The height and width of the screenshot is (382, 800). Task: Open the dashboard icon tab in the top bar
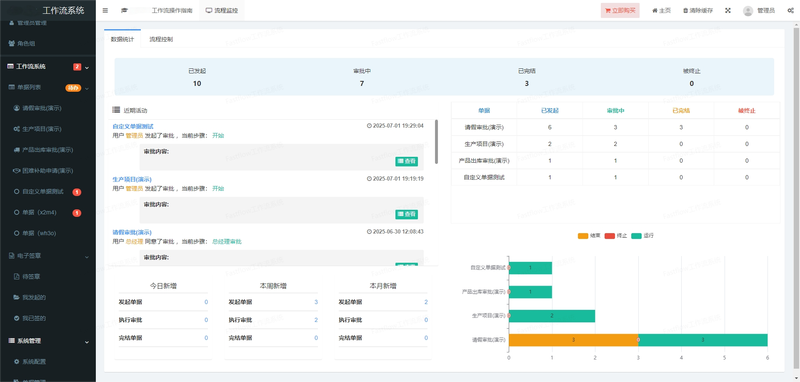point(124,10)
